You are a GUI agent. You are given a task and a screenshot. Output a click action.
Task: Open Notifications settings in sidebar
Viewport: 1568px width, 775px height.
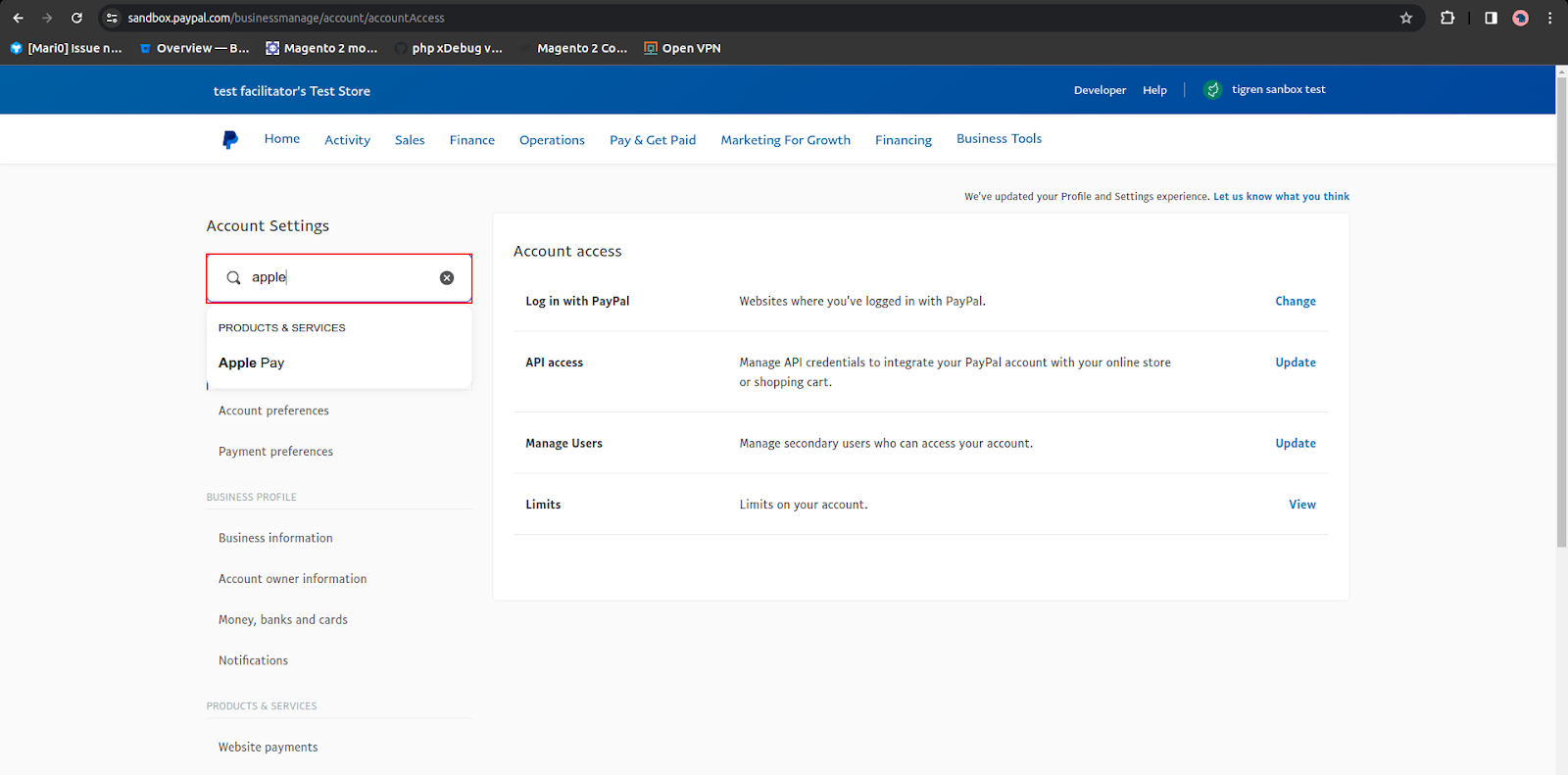coord(253,660)
